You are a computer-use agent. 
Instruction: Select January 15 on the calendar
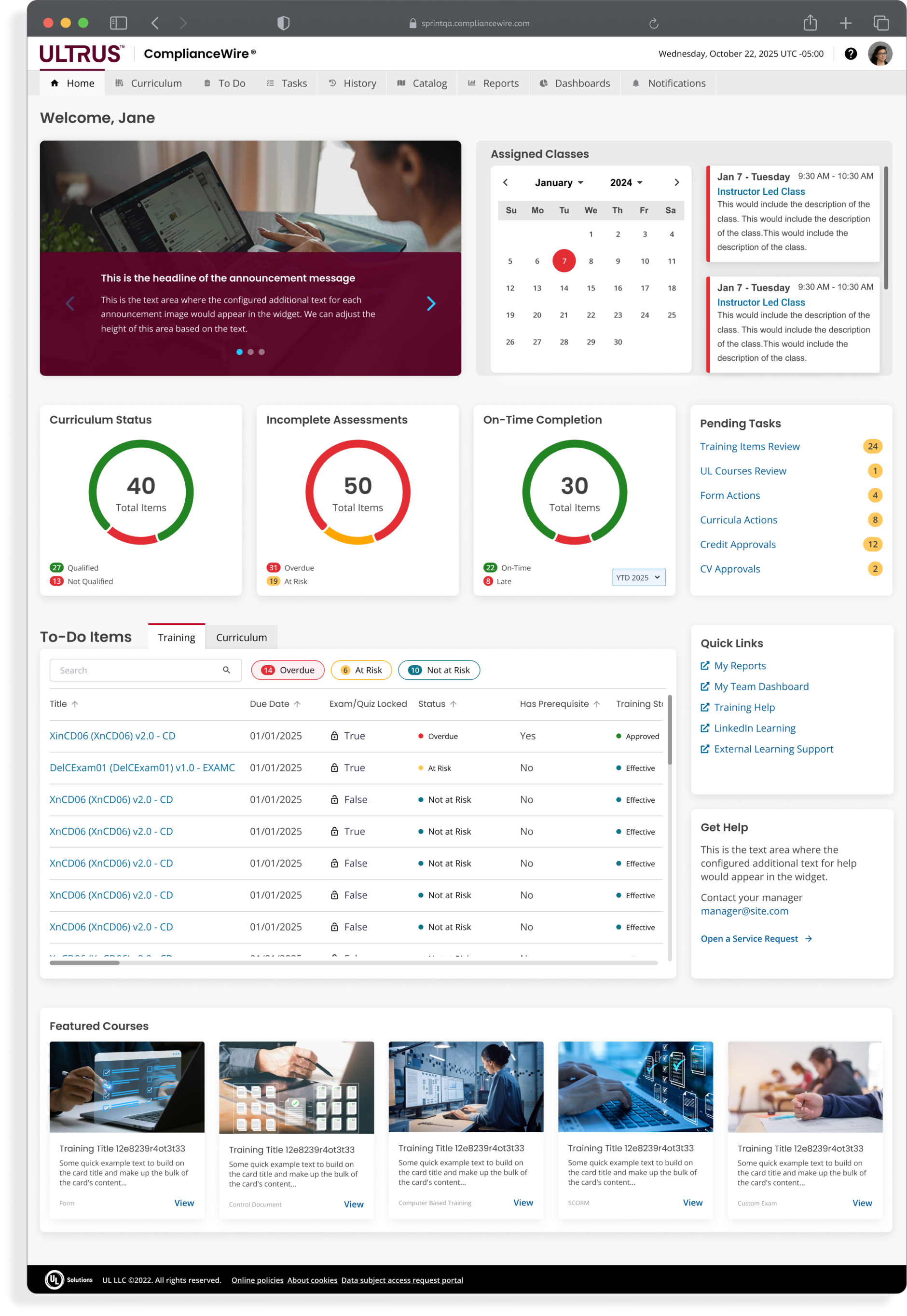591,288
